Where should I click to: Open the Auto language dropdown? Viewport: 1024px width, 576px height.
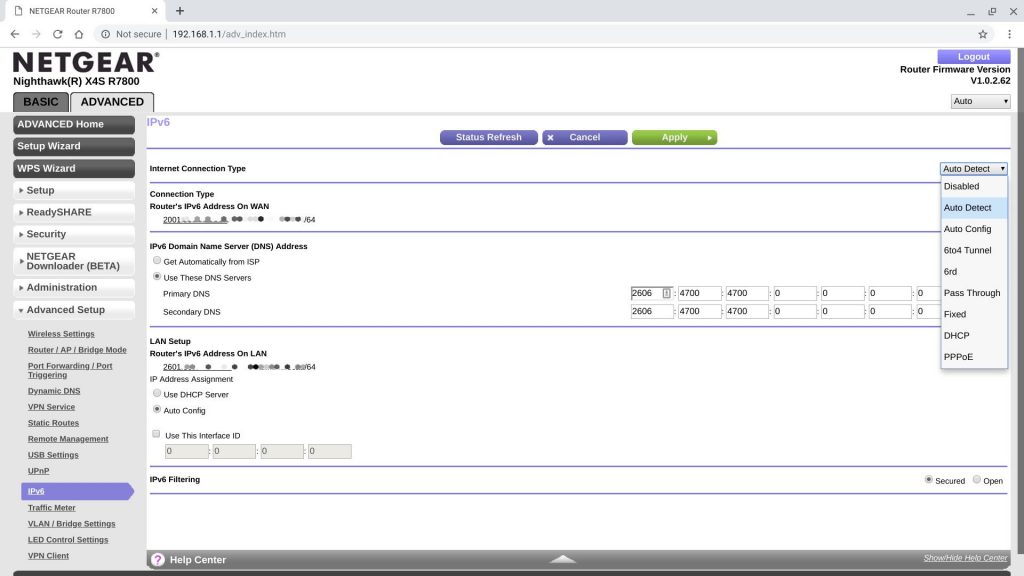coord(980,101)
